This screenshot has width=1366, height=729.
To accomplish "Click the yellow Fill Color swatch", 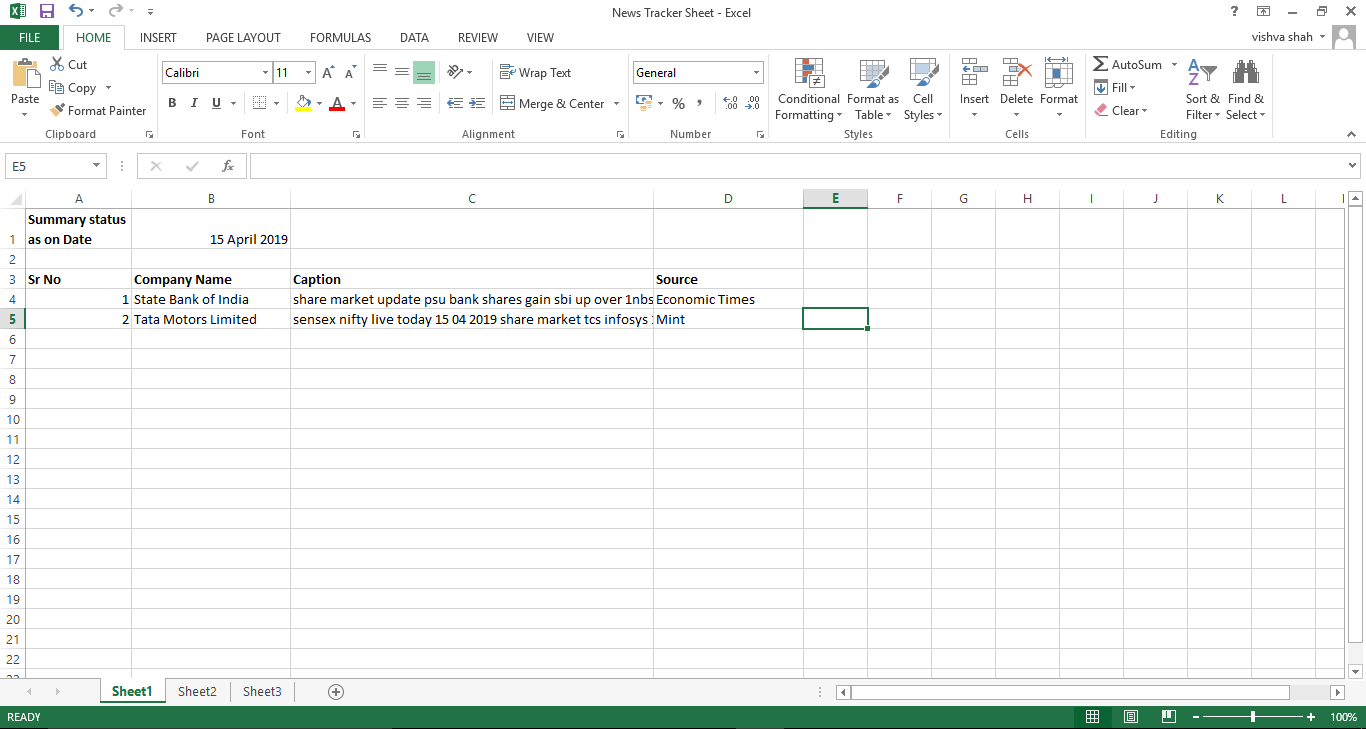I will tap(304, 103).
